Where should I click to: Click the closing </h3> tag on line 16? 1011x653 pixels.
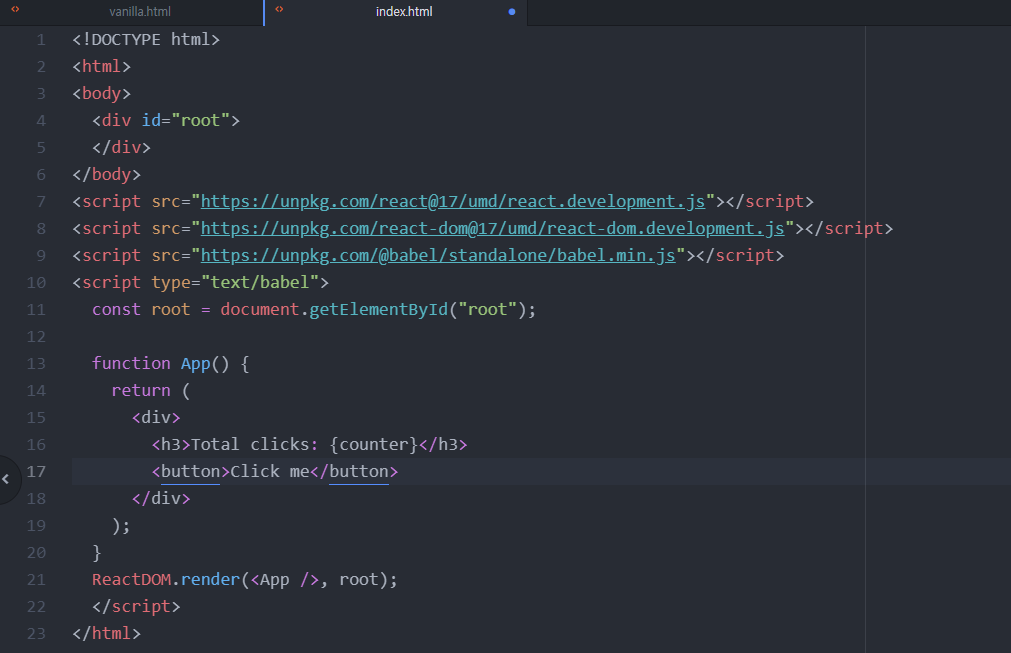(443, 445)
